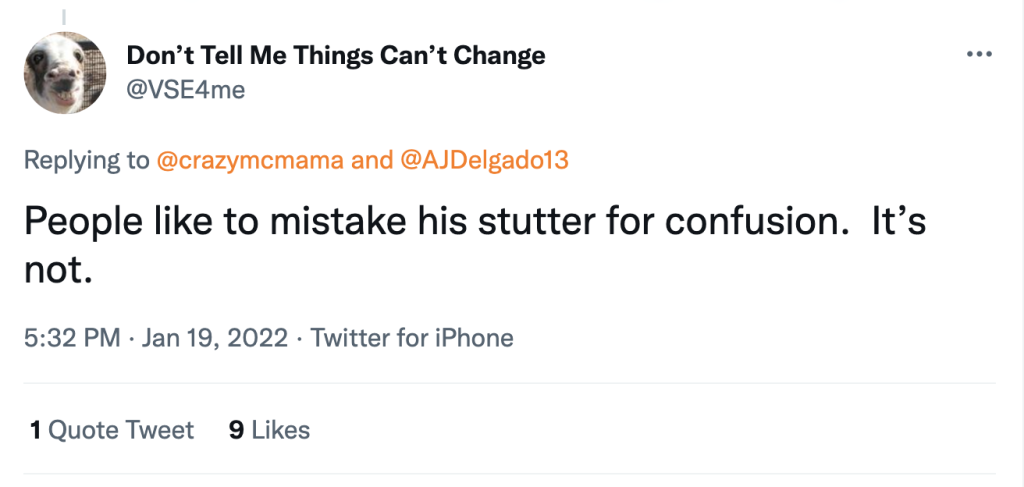Click "and" between the two mentions

pyautogui.click(x=373, y=161)
